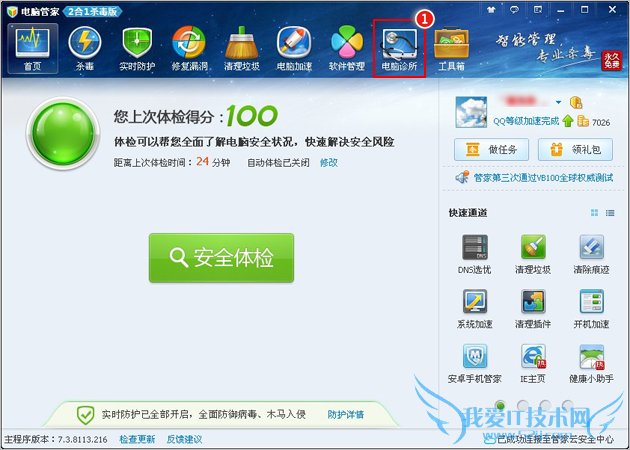Open the main menu icon in title bar

click(x=538, y=10)
